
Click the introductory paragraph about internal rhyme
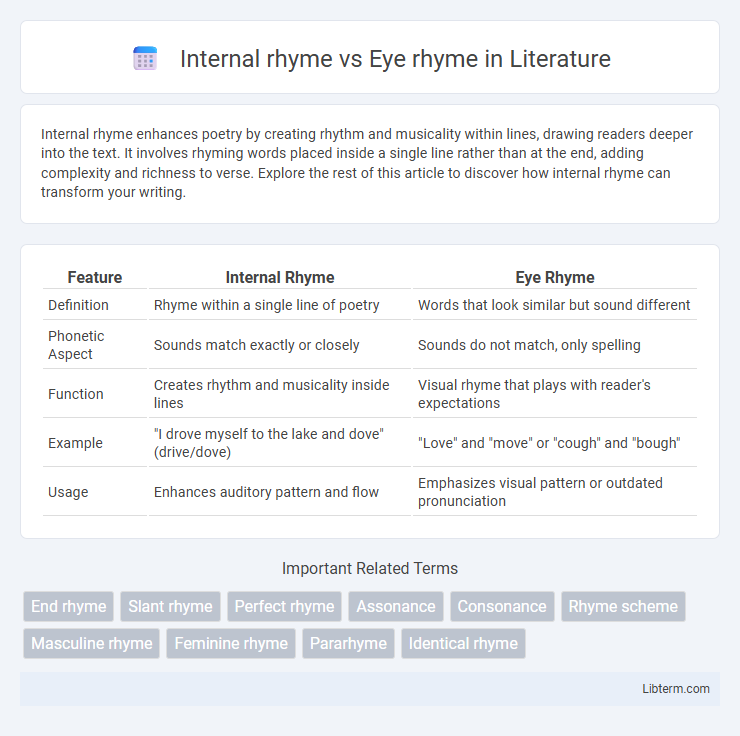pyautogui.click(x=367, y=163)
